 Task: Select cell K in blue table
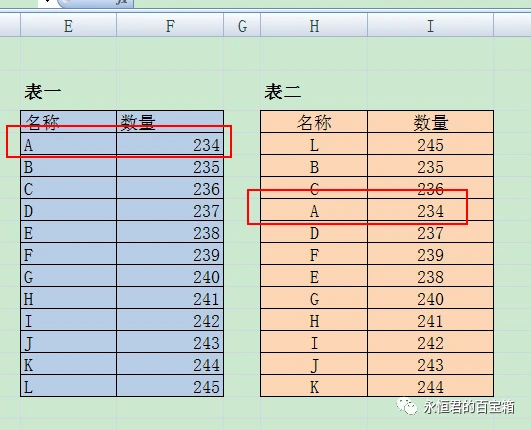(68, 364)
